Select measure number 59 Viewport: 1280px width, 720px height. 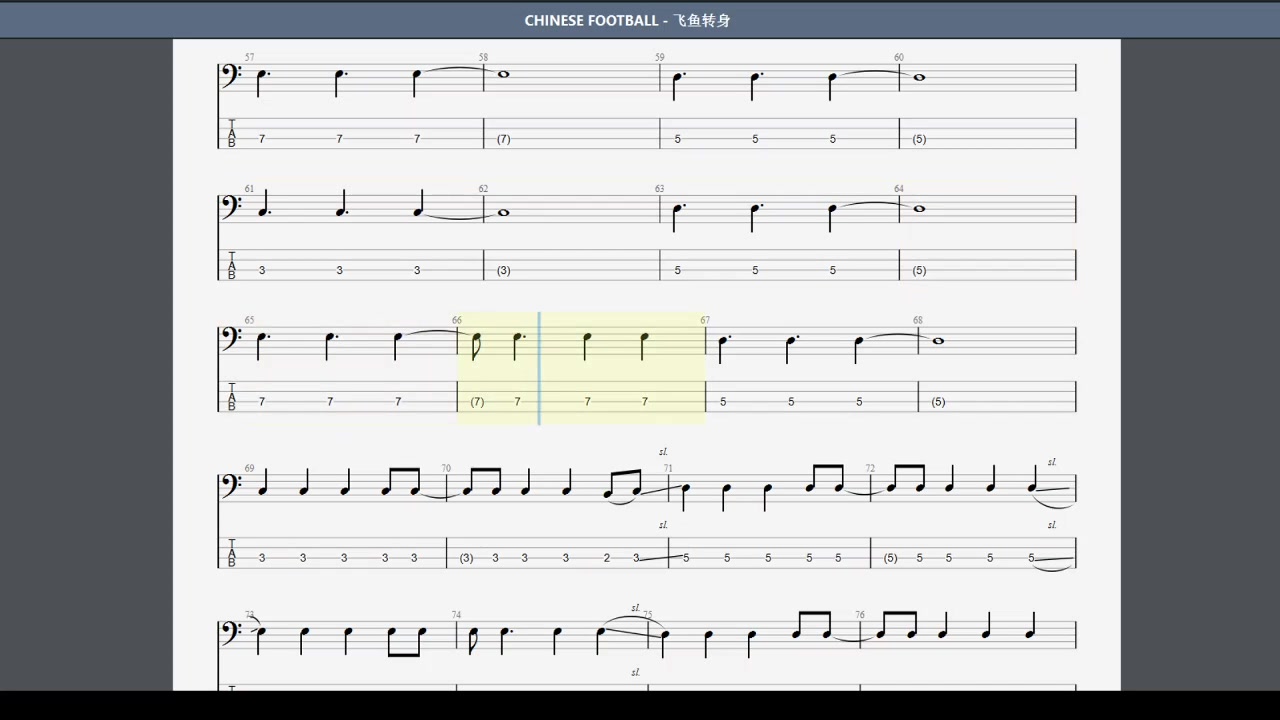click(660, 57)
